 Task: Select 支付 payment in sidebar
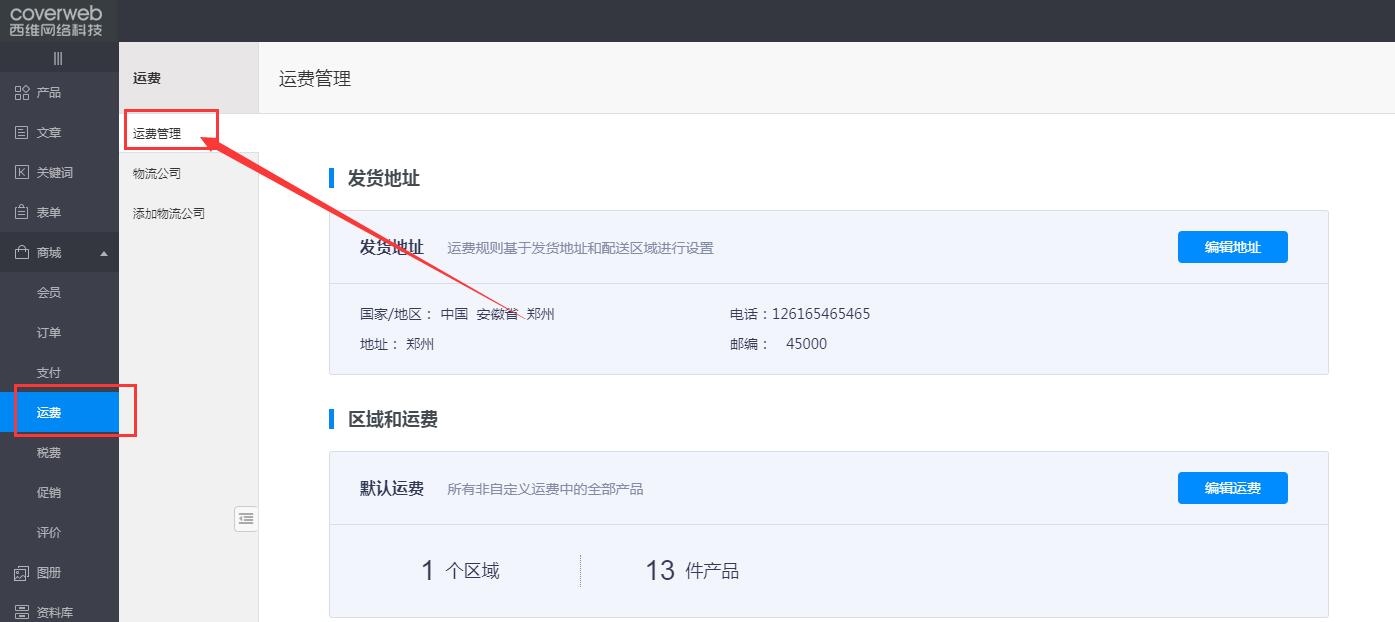pos(49,373)
